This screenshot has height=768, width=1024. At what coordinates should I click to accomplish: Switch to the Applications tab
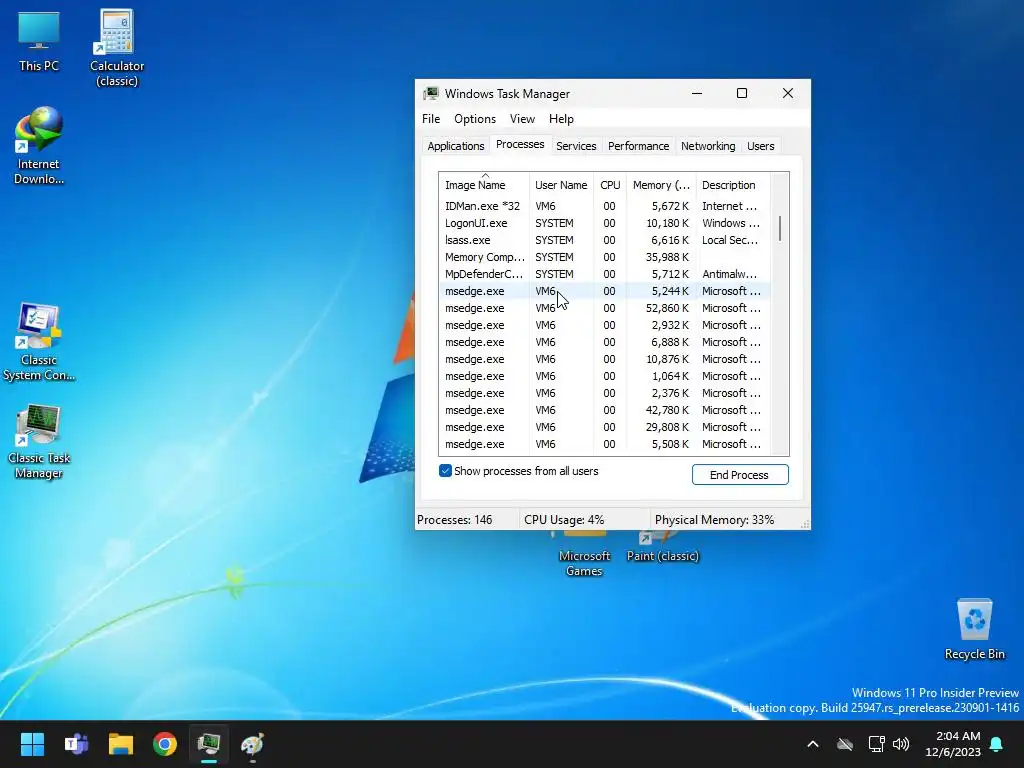point(456,146)
